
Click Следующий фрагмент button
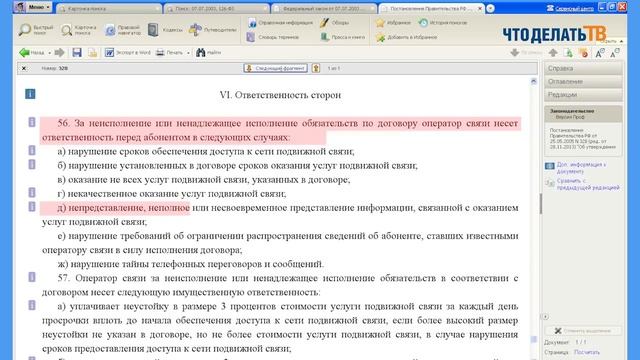click(276, 68)
